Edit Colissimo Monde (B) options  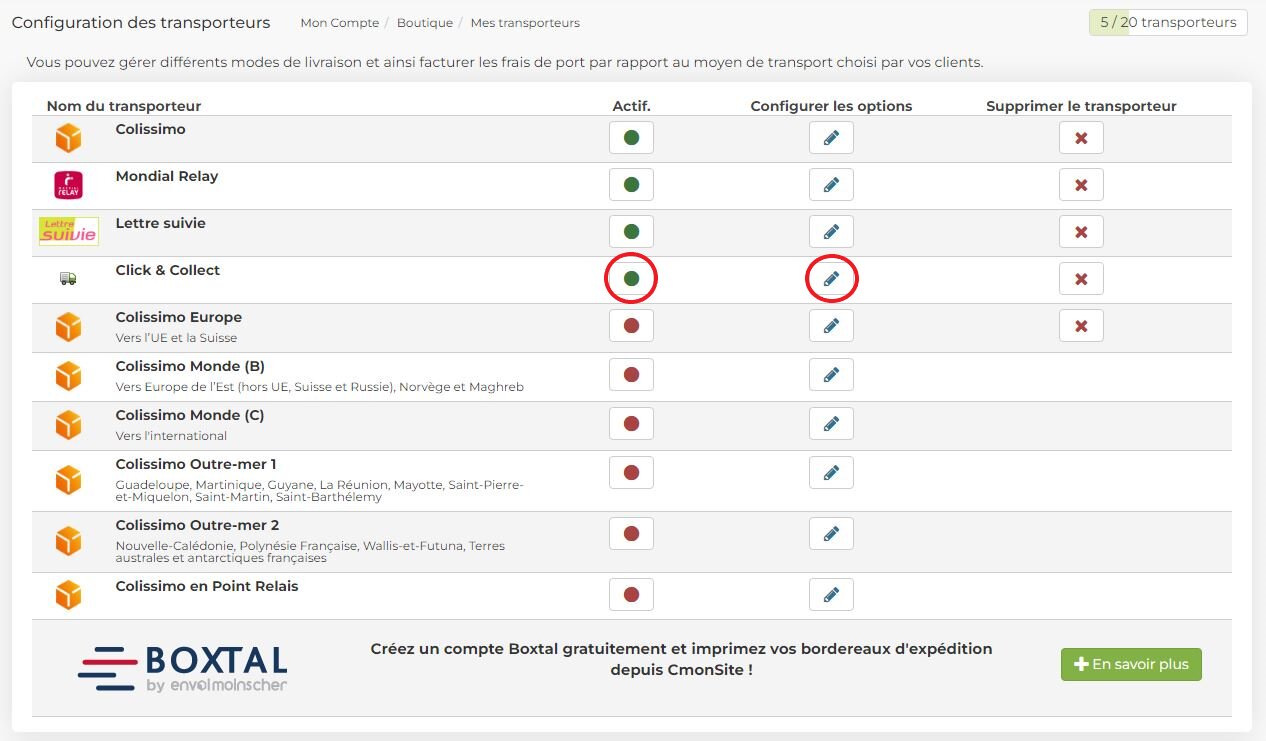coord(831,375)
